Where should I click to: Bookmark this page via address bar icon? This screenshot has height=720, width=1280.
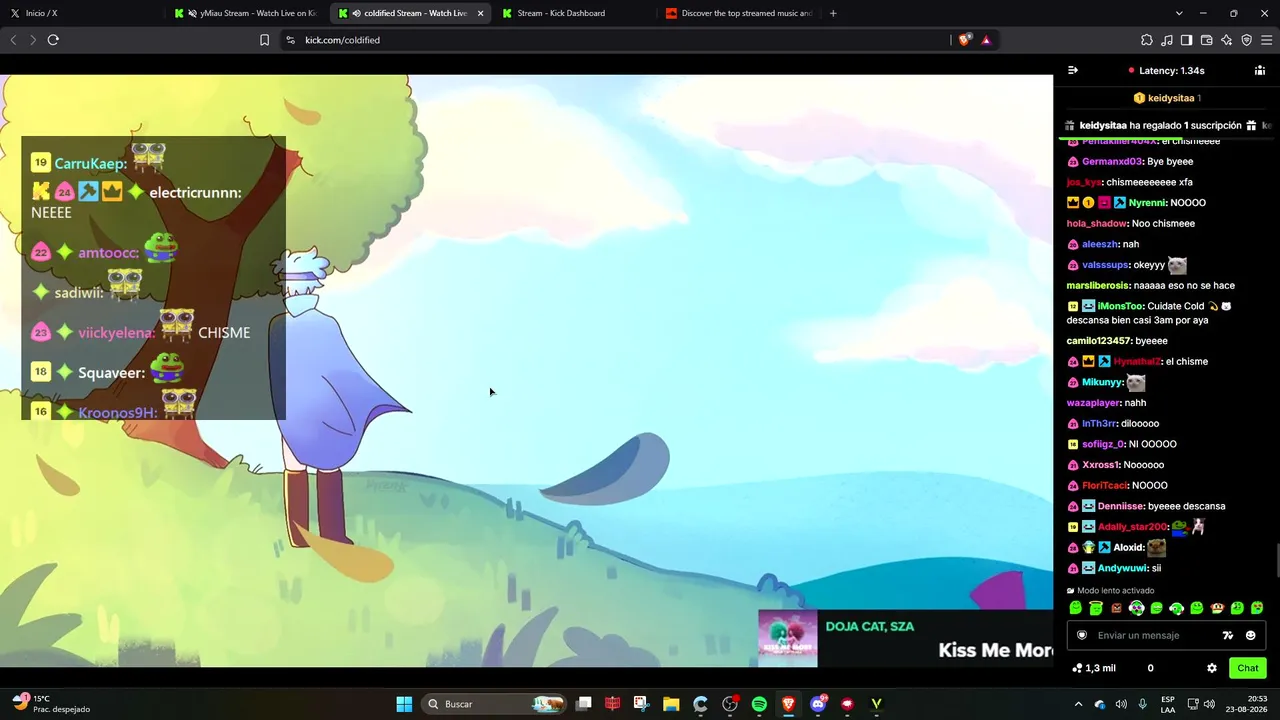click(264, 40)
